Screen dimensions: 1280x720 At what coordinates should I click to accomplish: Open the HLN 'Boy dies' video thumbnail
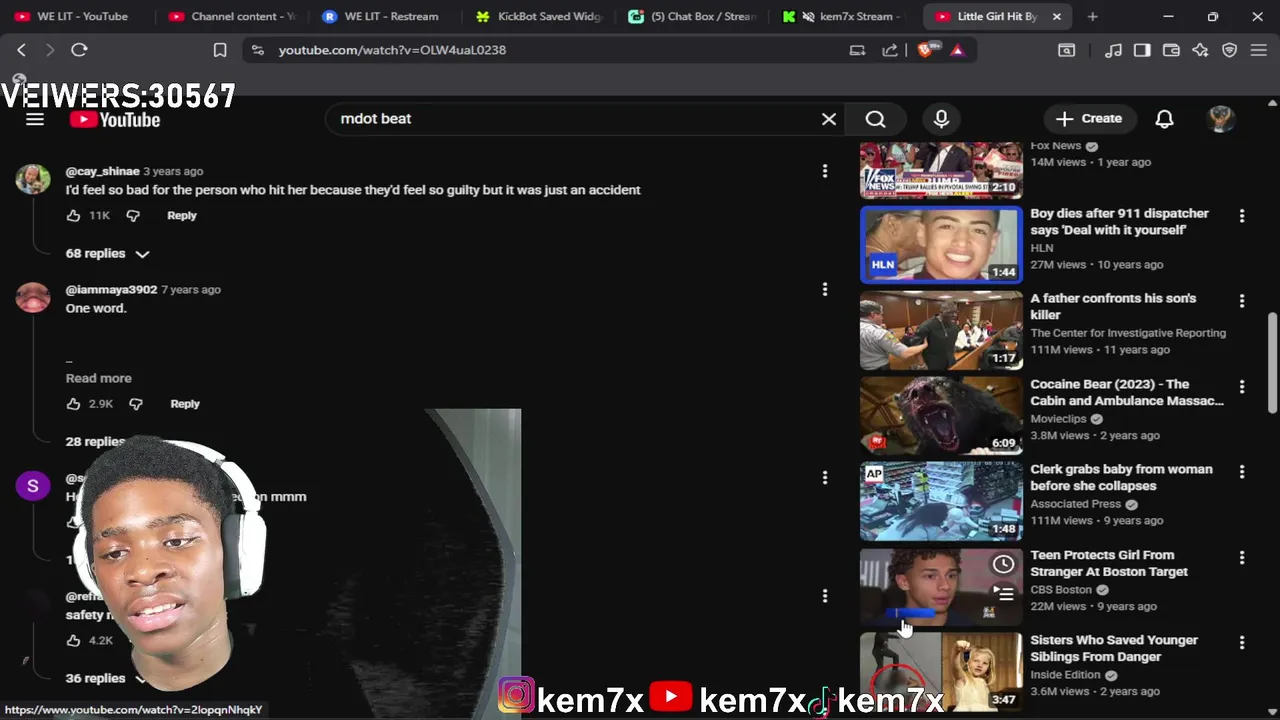(x=941, y=245)
